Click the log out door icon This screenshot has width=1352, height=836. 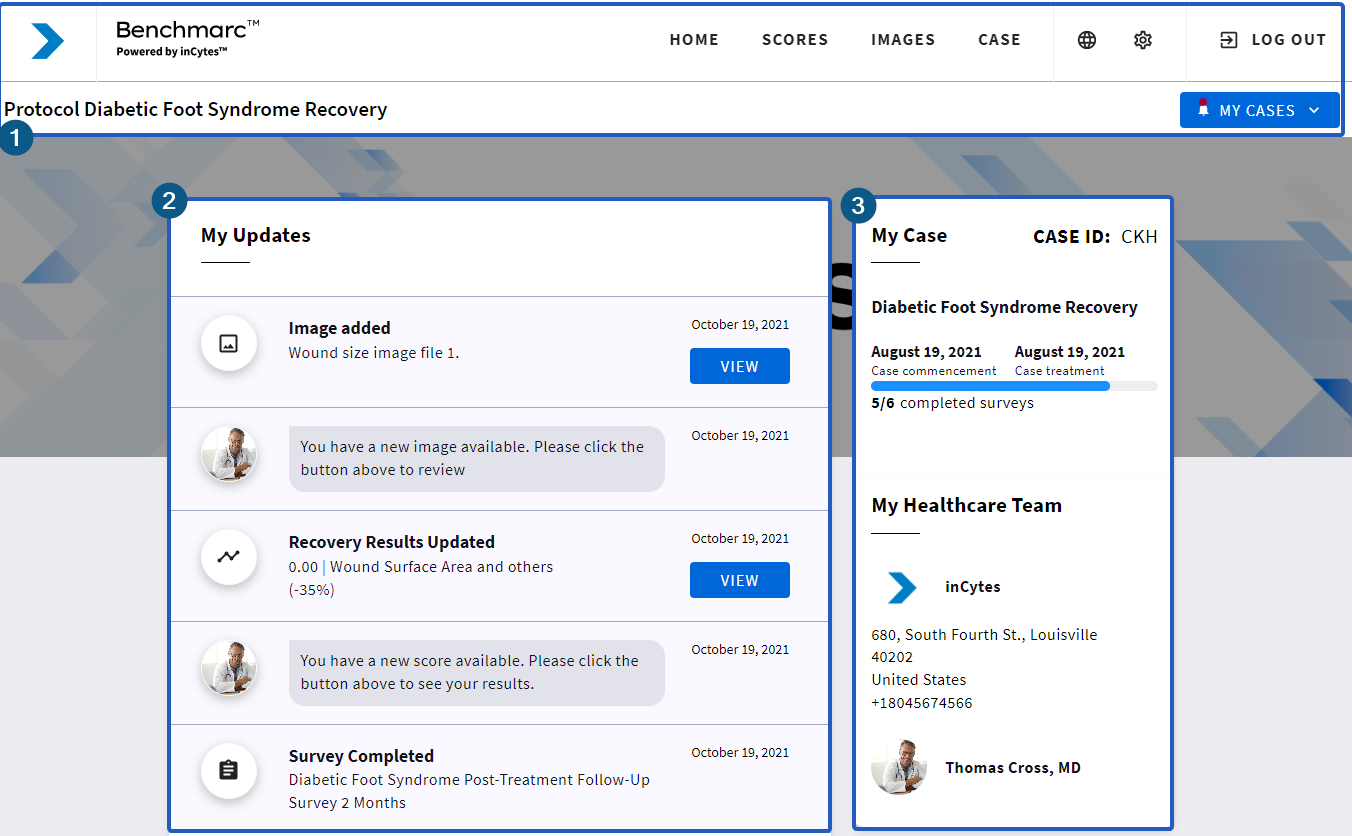coord(1228,40)
